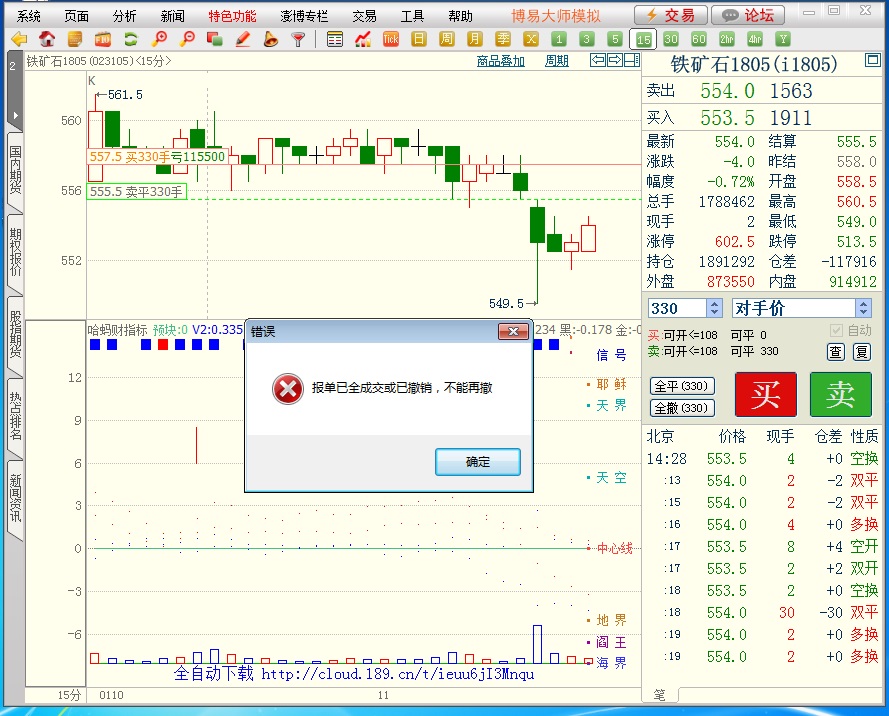Select the red pencil drawing tool
Screen dimensions: 889x716
coord(242,39)
